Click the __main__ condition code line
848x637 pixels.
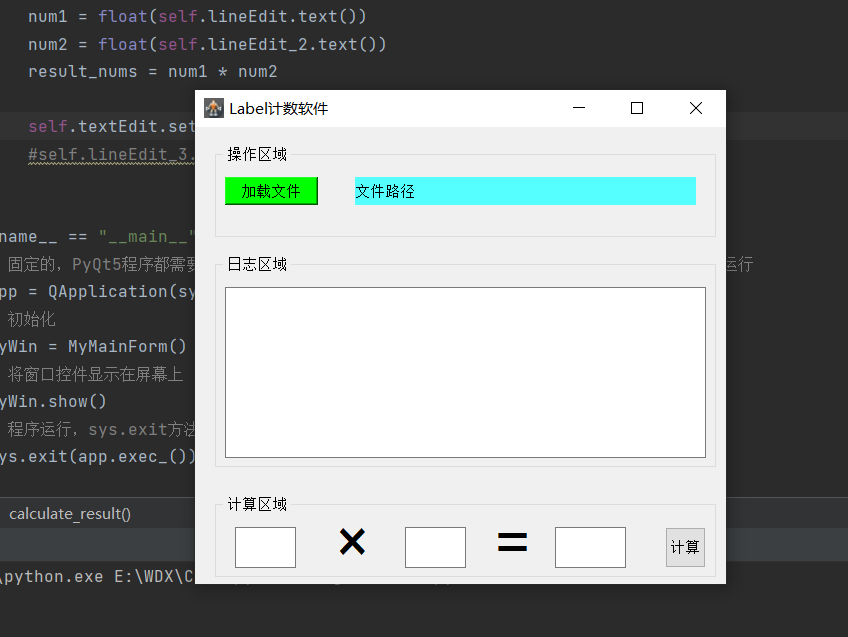click(97, 236)
